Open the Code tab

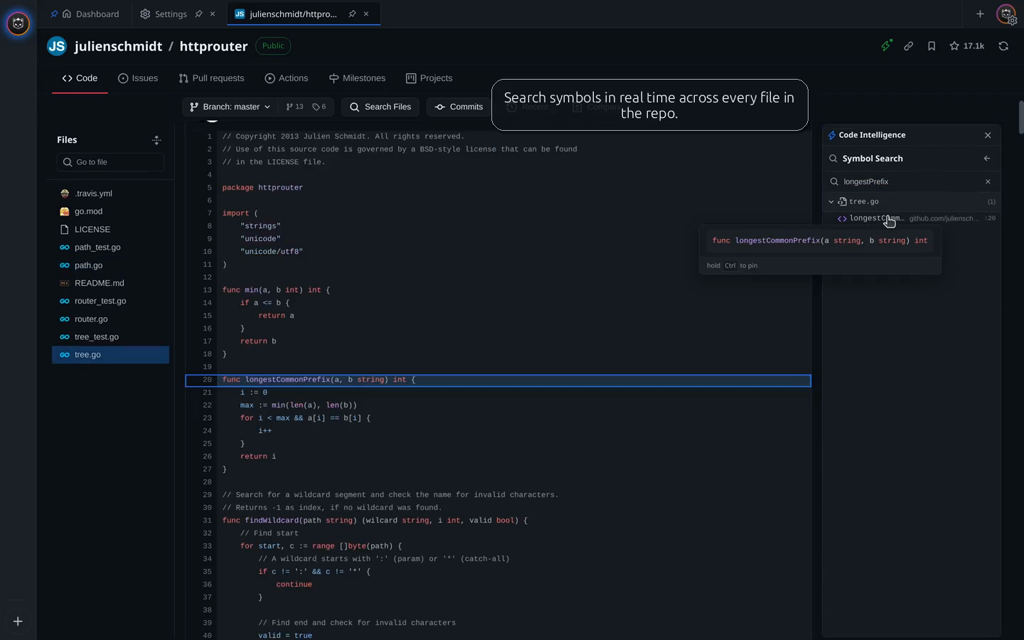[x=80, y=78]
